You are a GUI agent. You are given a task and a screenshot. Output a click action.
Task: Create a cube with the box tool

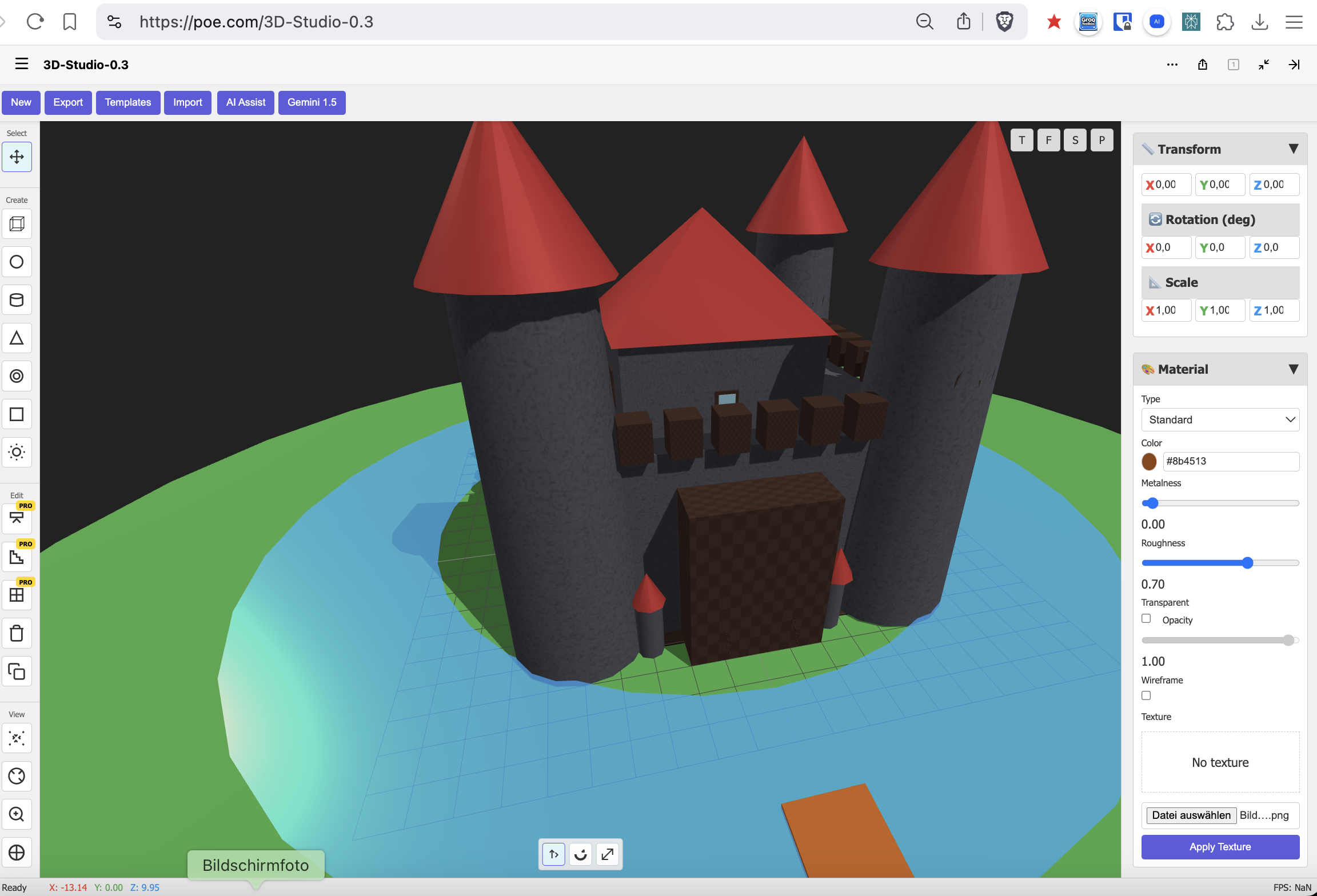(x=17, y=223)
